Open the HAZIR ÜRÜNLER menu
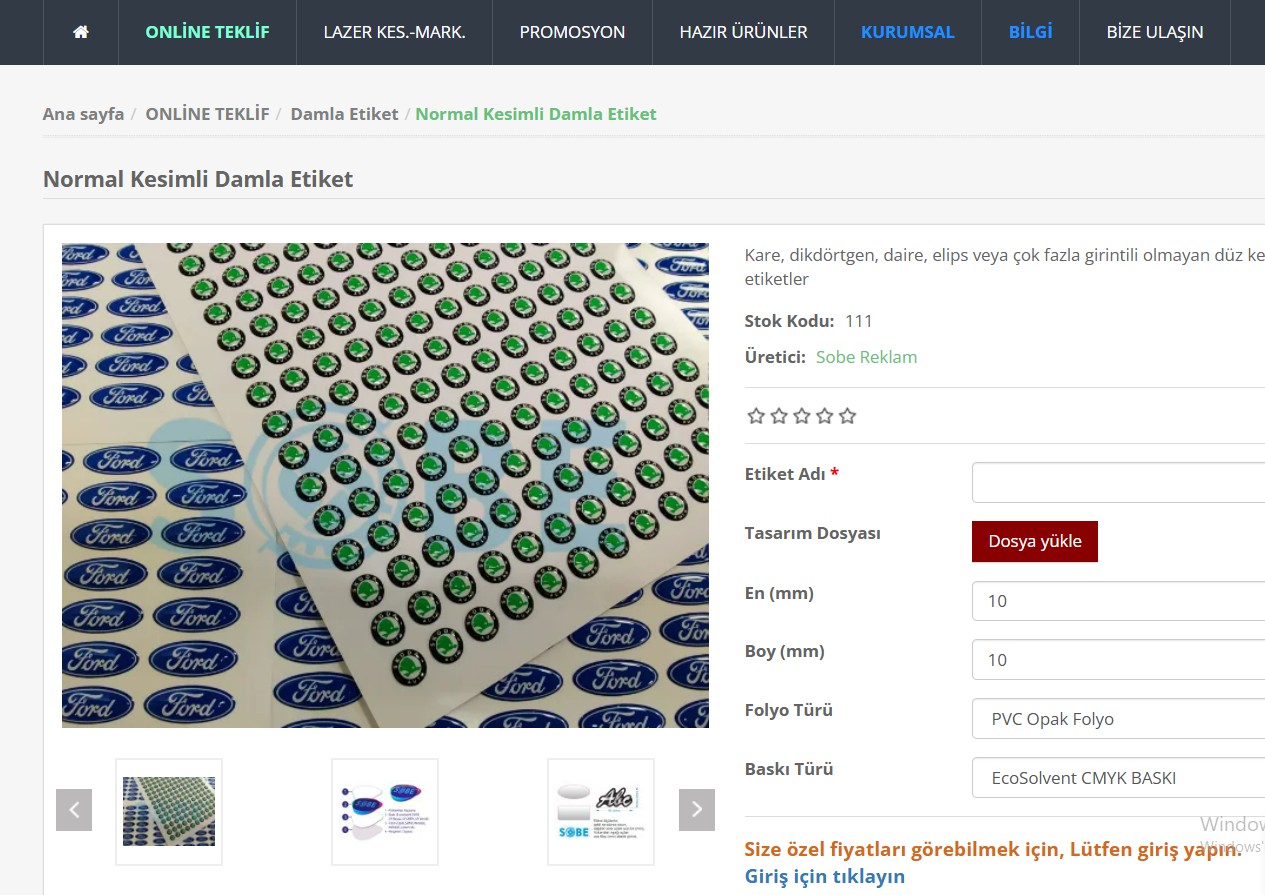 743,32
